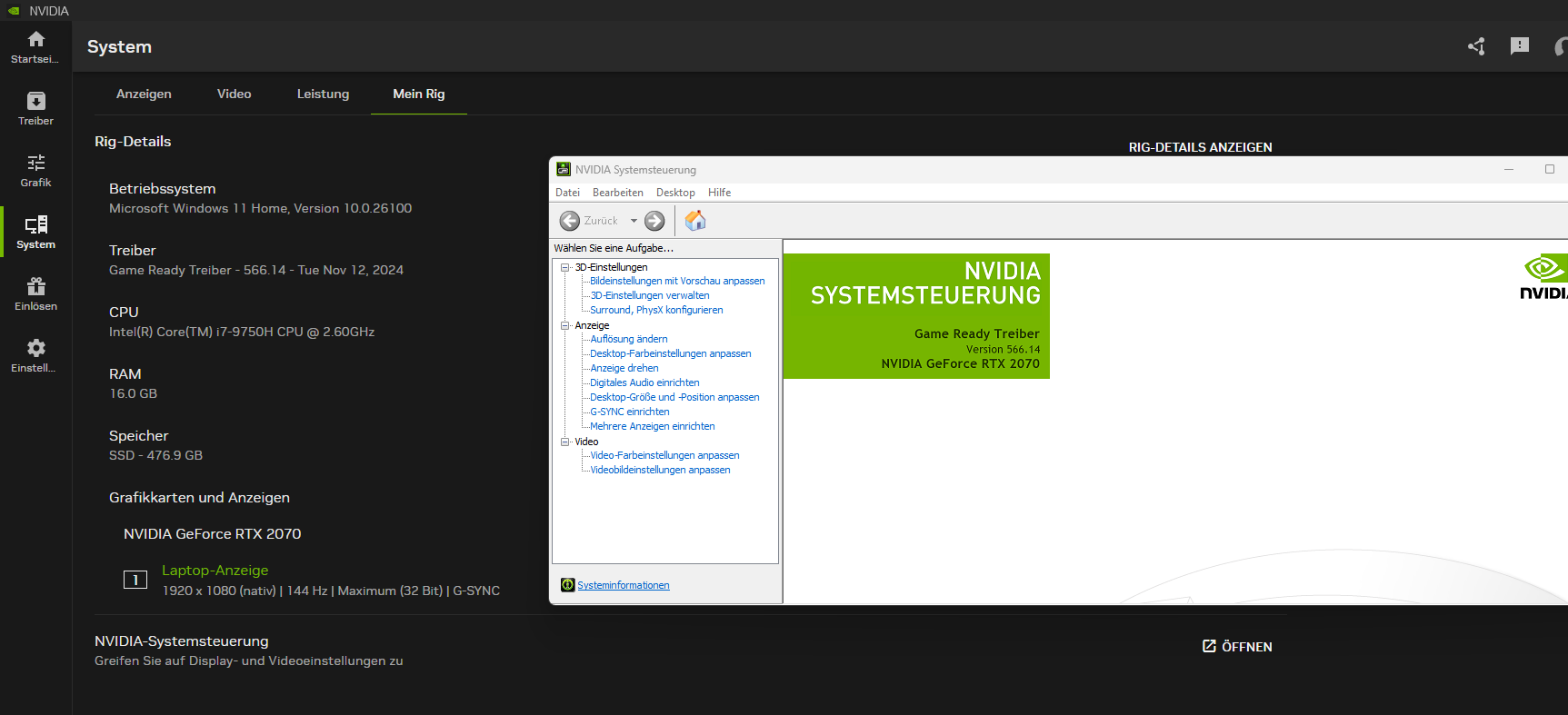This screenshot has height=715, width=1568.
Task: Collapse the Video tree node
Action: 564,442
